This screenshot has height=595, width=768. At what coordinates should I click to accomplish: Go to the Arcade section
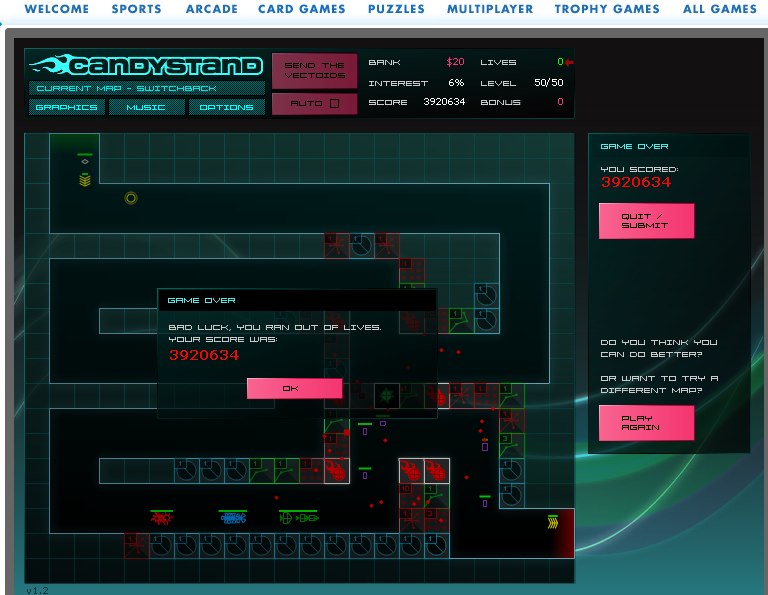[212, 9]
